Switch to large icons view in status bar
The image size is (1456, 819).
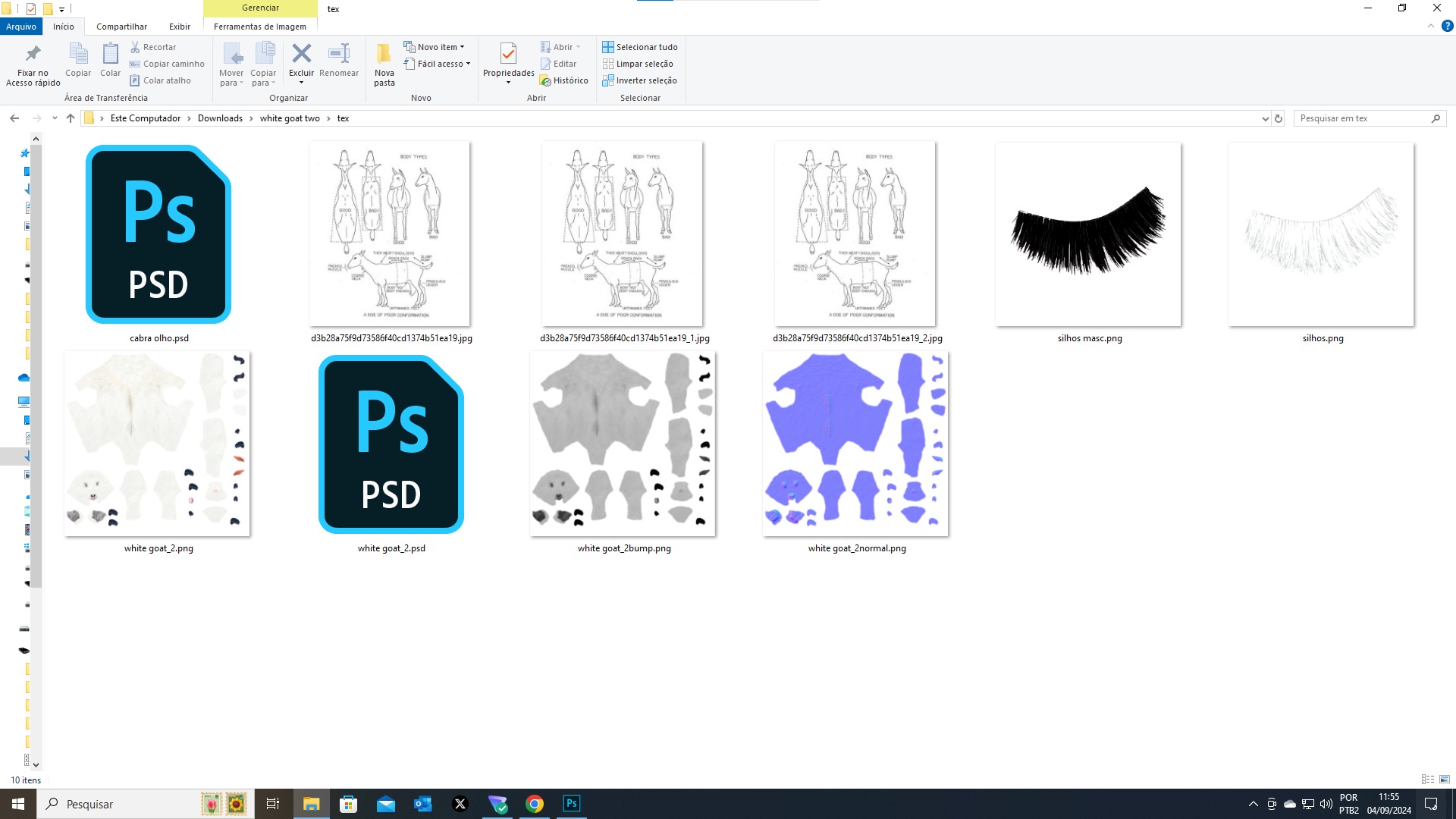click(1445, 780)
